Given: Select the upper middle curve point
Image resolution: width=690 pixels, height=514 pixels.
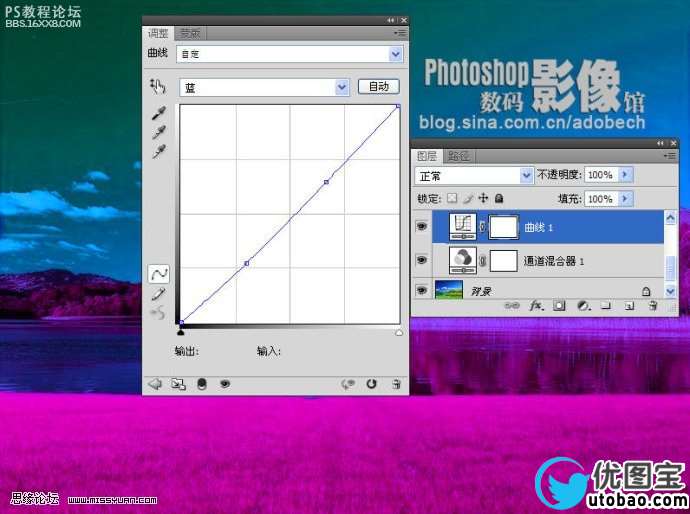Looking at the screenshot, I should (x=327, y=181).
